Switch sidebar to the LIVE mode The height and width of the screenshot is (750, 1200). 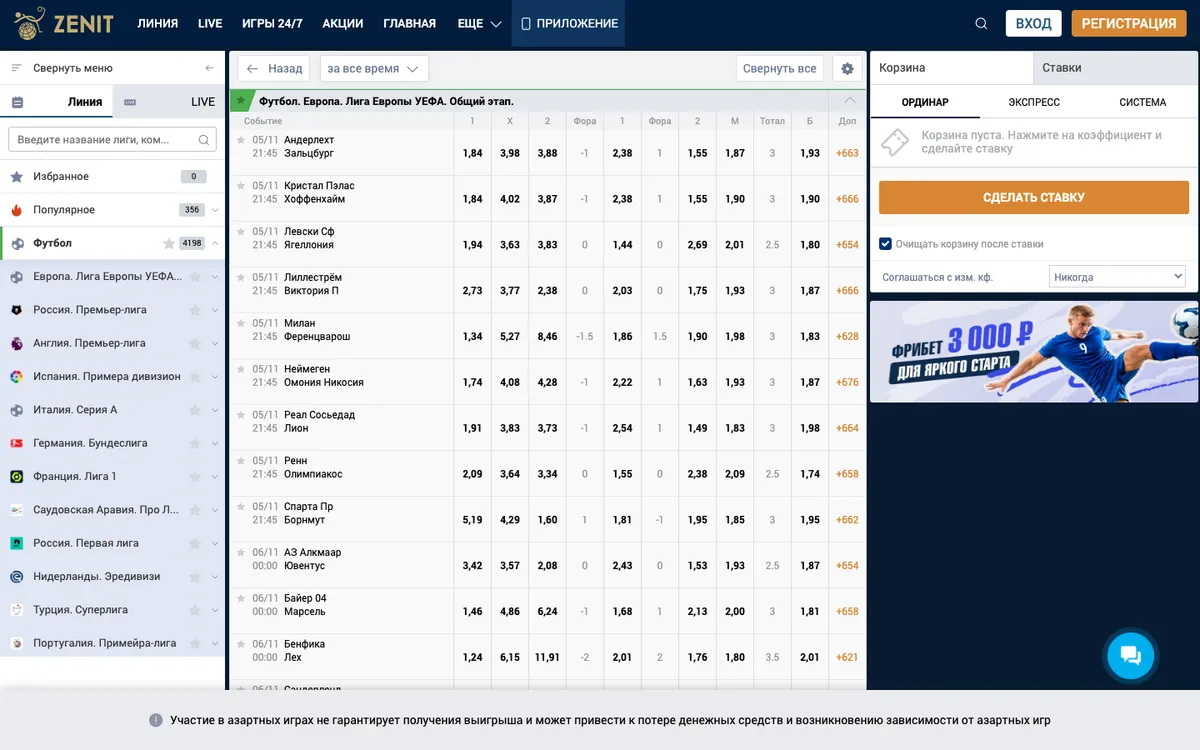pyautogui.click(x=170, y=101)
